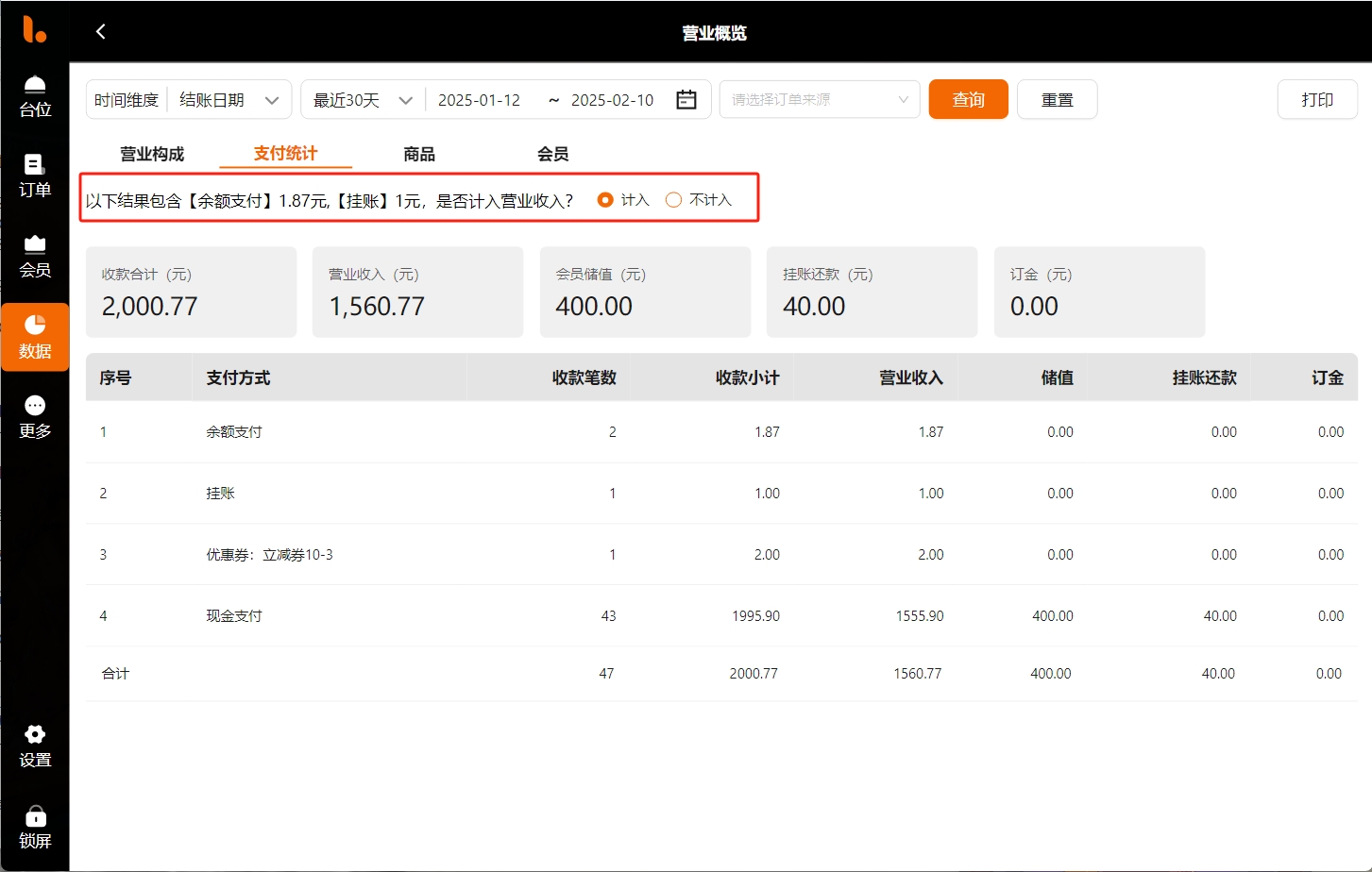Switch to the 商品 tab
The width and height of the screenshot is (1372, 872).
click(x=419, y=154)
